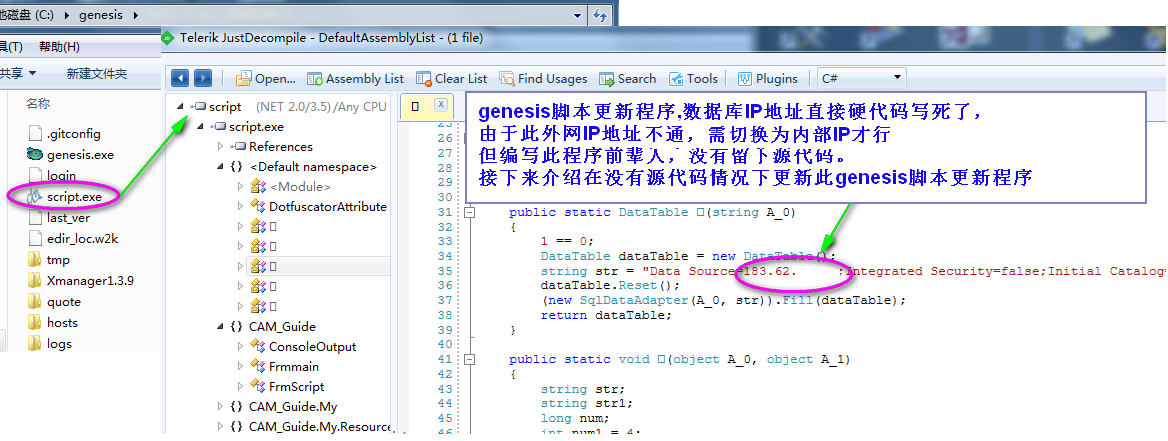Expand the CAM_Guide.My.Resources namespace
This screenshot has height=441, width=1168.
coord(220,427)
